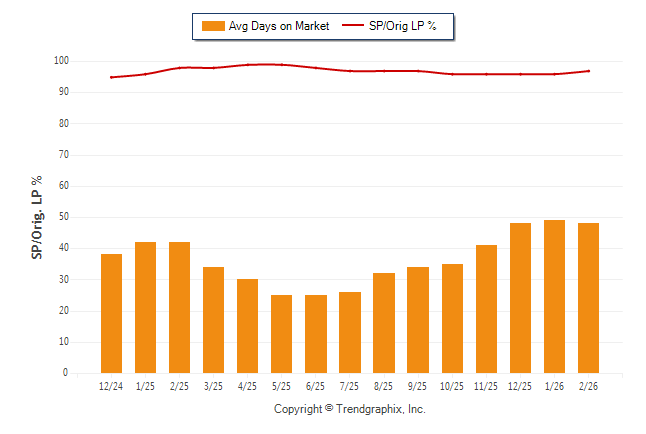Select the 2/25 orange bar
646x434 pixels.
point(179,307)
